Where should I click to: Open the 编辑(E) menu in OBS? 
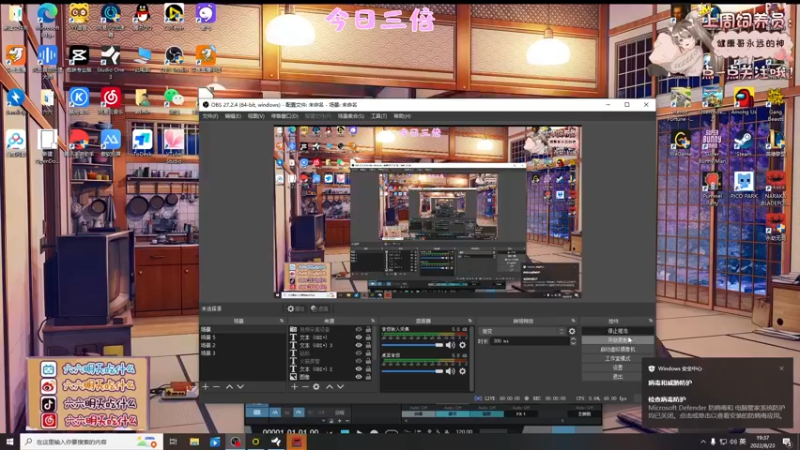(x=233, y=116)
